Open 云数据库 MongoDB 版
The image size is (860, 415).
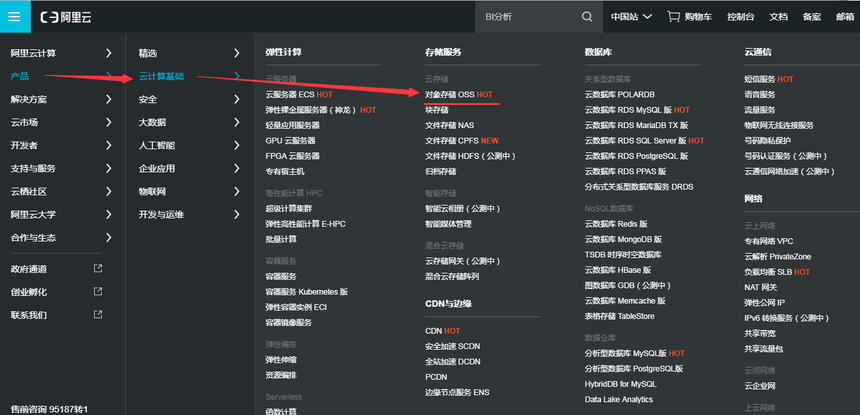pos(623,239)
